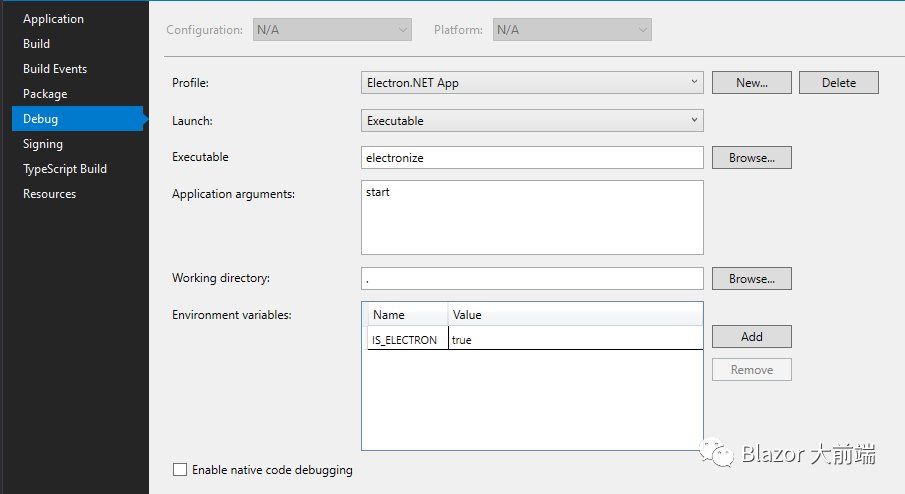905x494 pixels.
Task: Open the Resources page
Action: pos(49,194)
